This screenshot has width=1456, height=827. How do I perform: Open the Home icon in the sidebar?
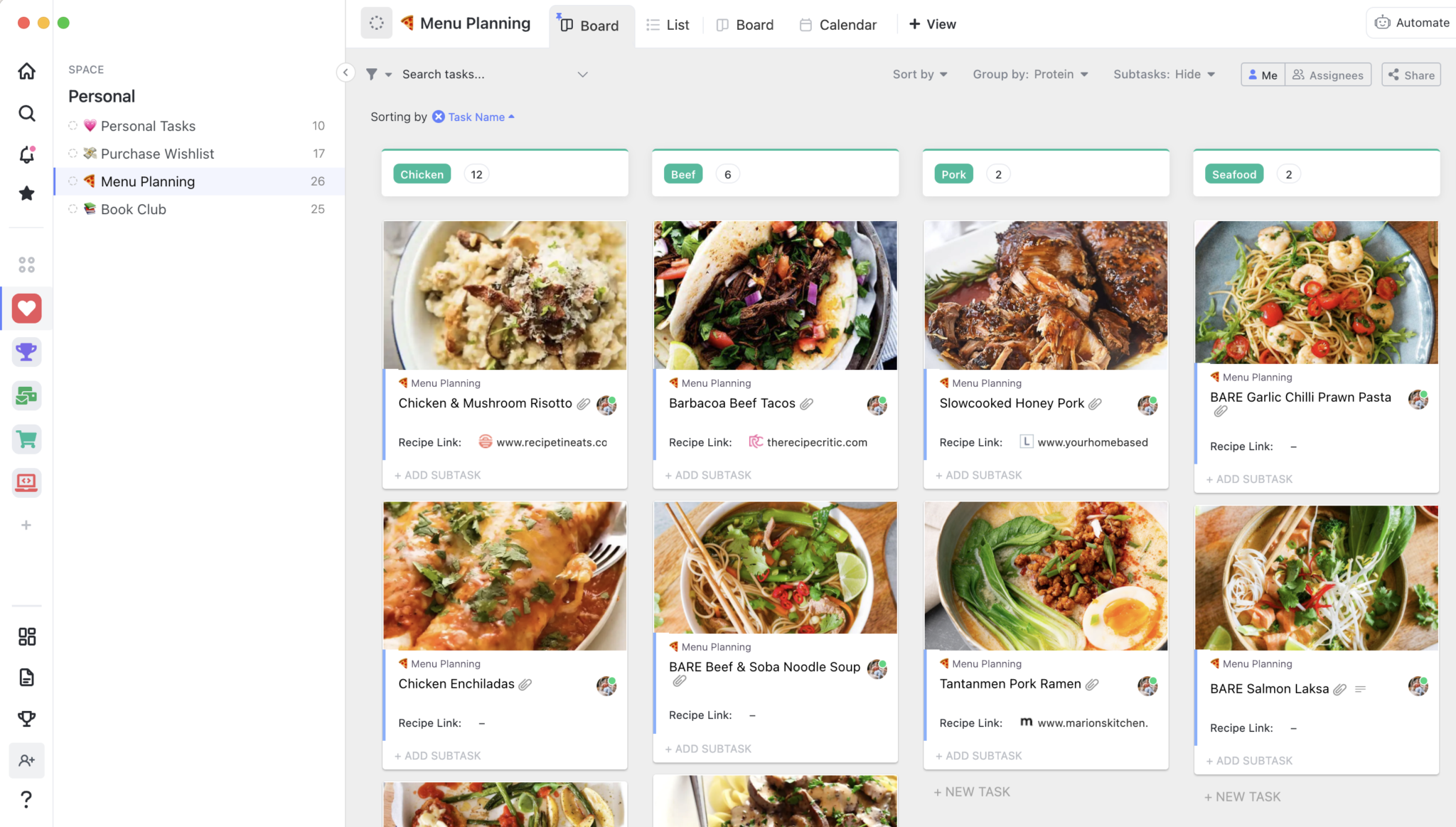(x=26, y=70)
